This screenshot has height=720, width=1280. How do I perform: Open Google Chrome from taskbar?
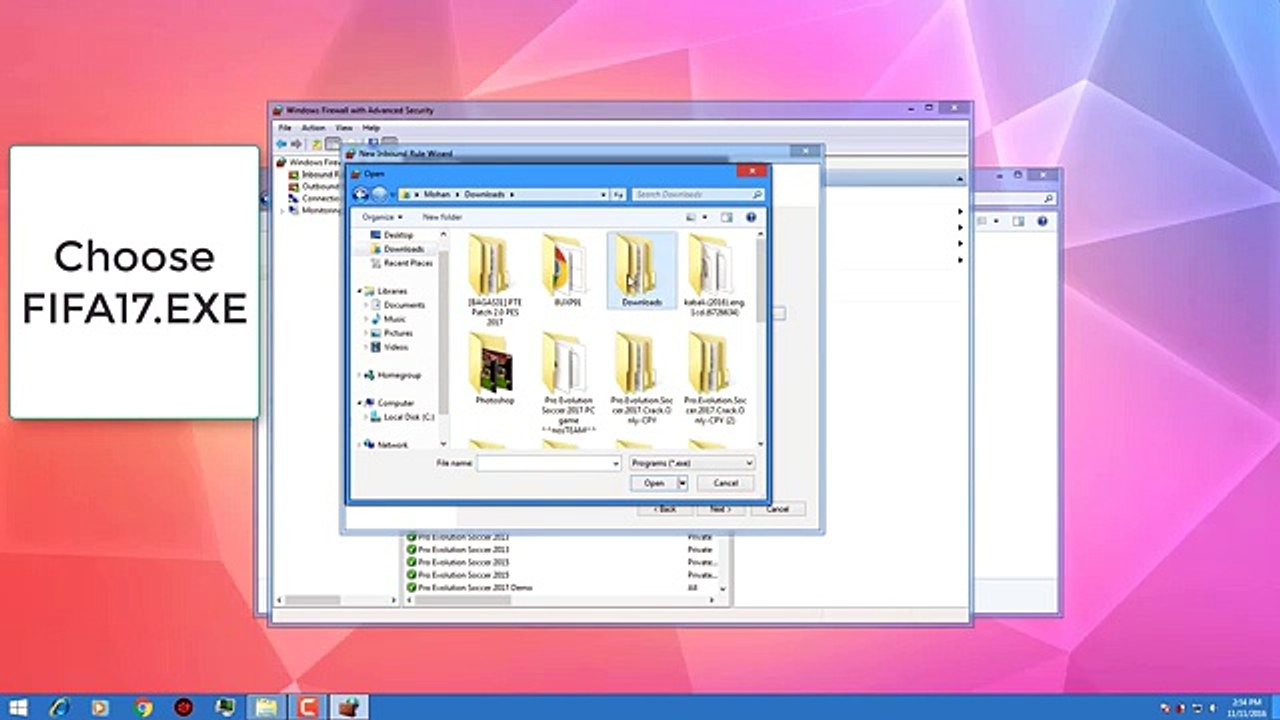point(142,707)
